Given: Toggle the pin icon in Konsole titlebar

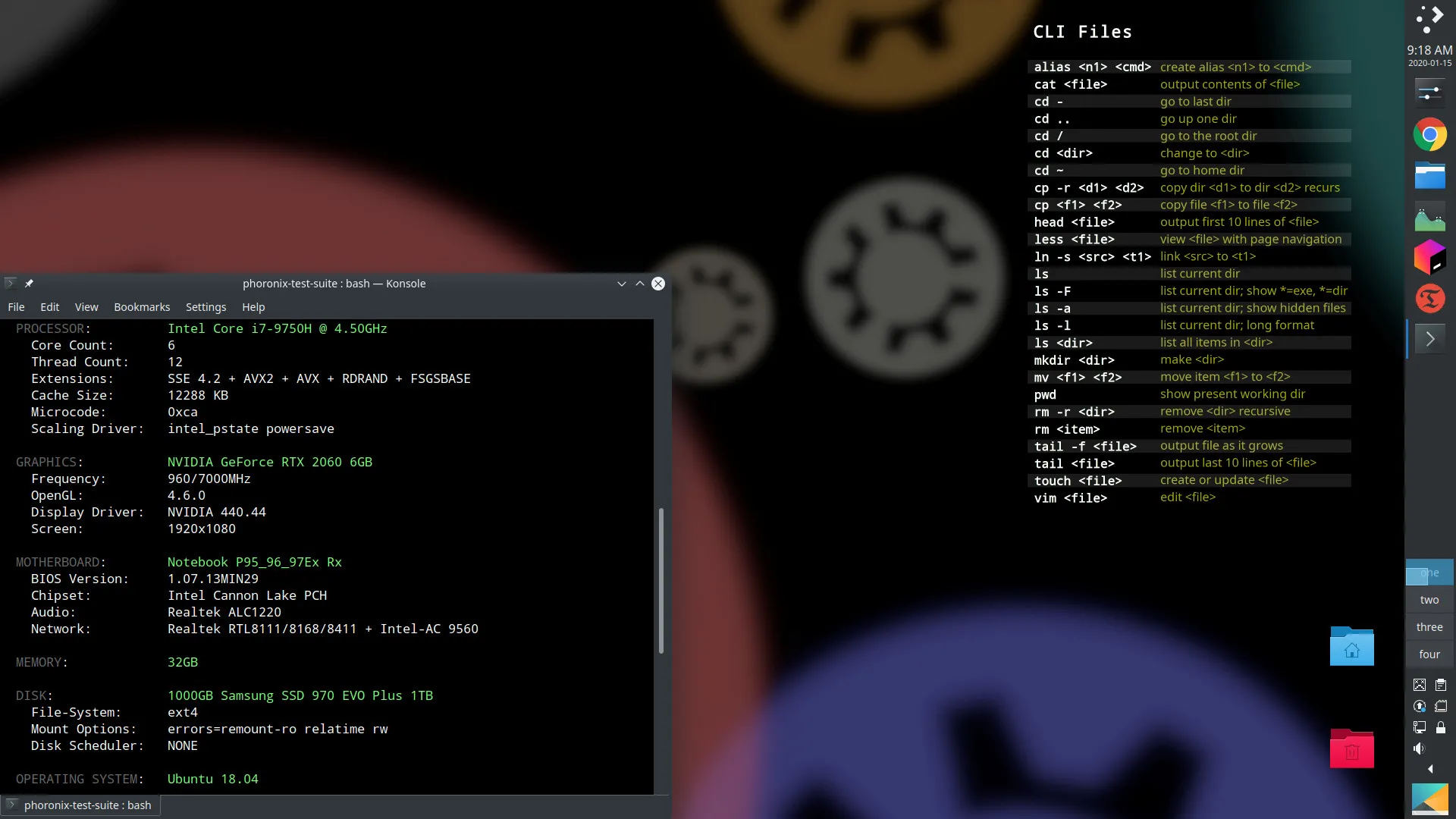Looking at the screenshot, I should tap(29, 283).
